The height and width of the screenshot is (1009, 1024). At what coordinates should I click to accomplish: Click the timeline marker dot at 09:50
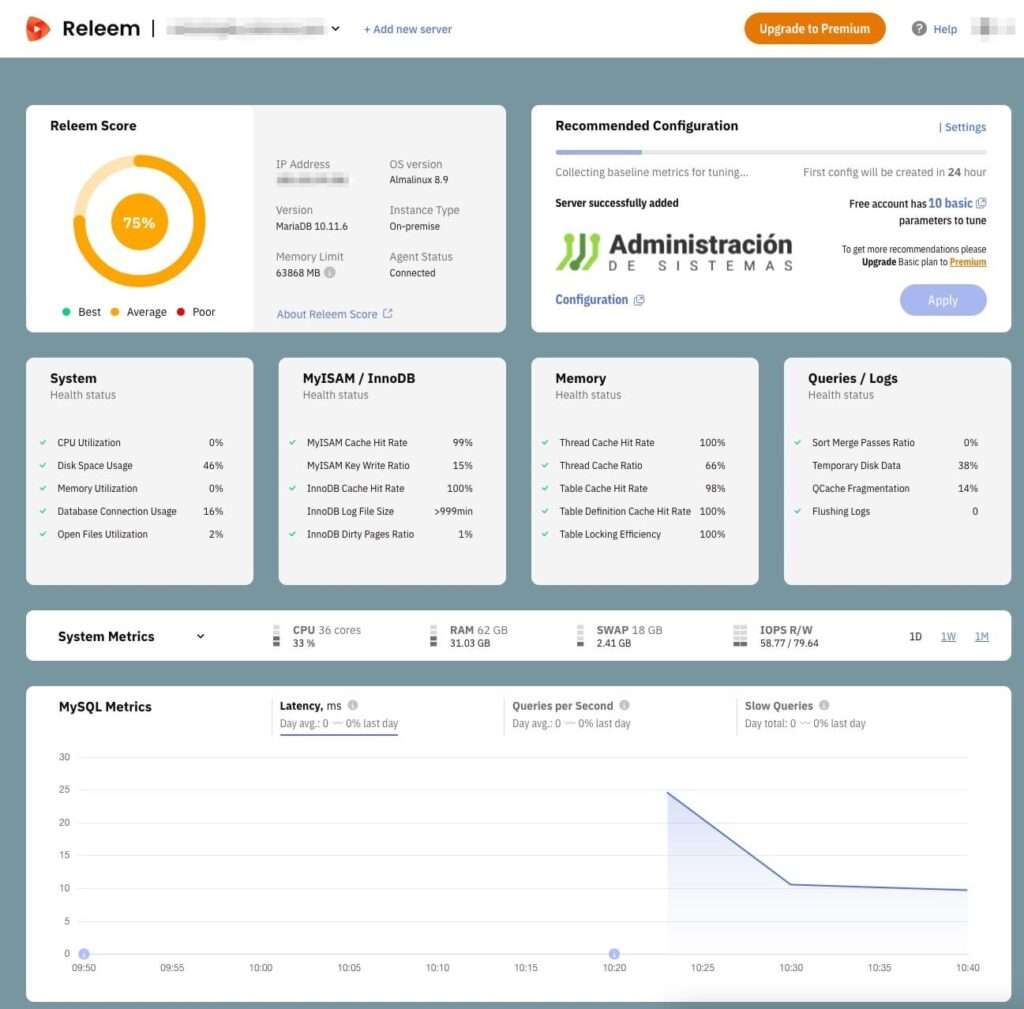click(83, 954)
